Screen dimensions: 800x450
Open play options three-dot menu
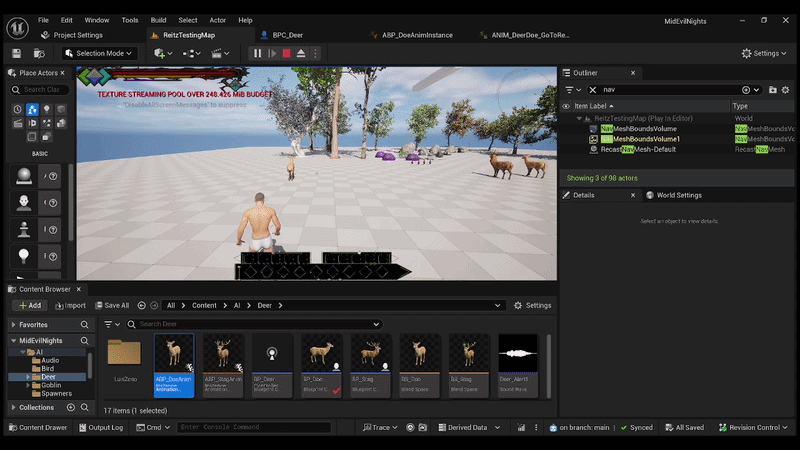pos(315,53)
